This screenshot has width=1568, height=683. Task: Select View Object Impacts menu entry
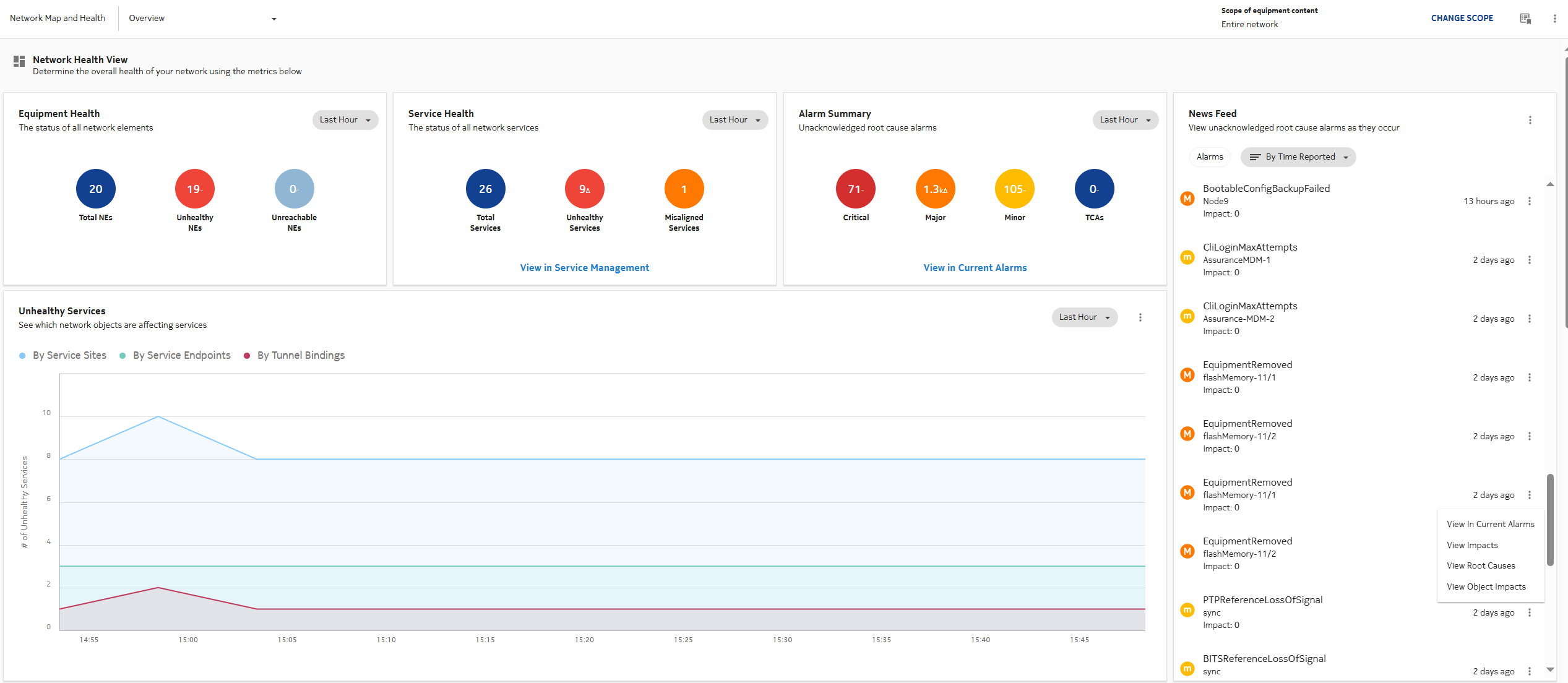point(1486,587)
